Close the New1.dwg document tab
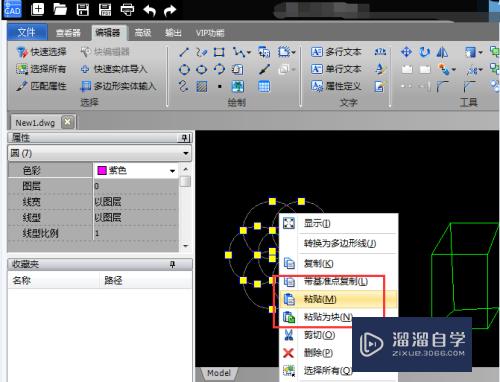 pos(68,122)
